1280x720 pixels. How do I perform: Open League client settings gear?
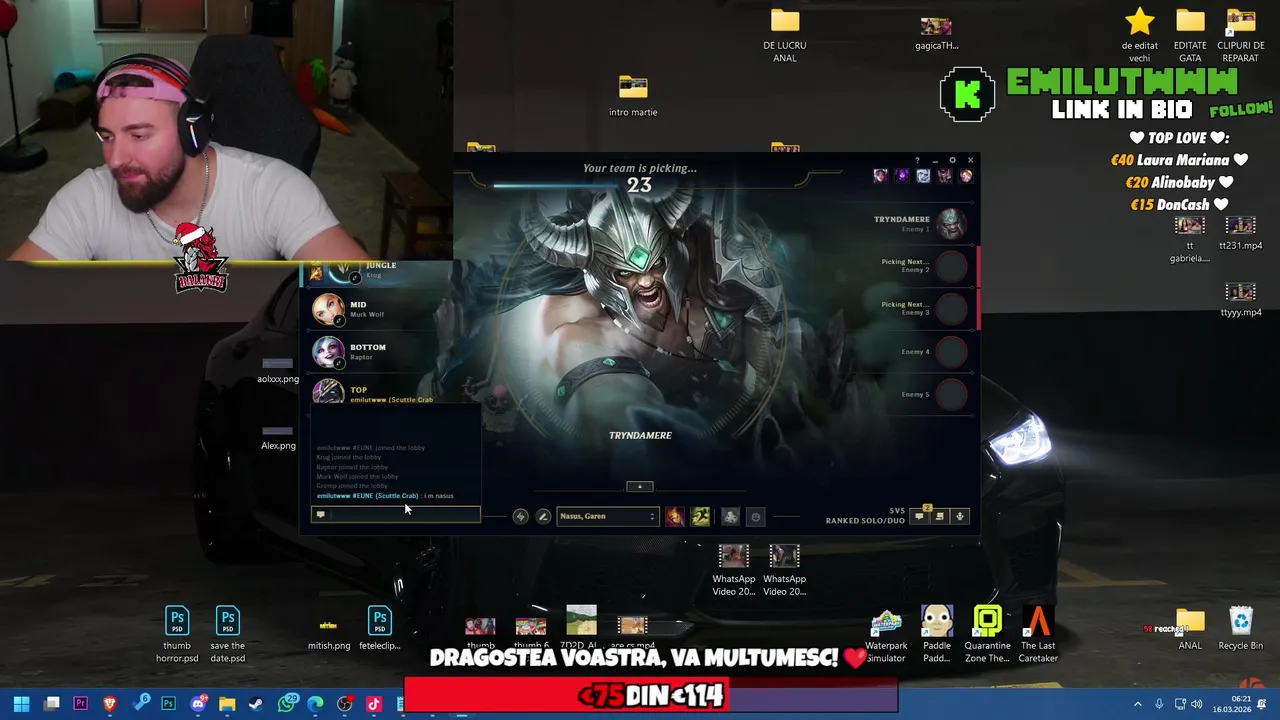click(952, 160)
